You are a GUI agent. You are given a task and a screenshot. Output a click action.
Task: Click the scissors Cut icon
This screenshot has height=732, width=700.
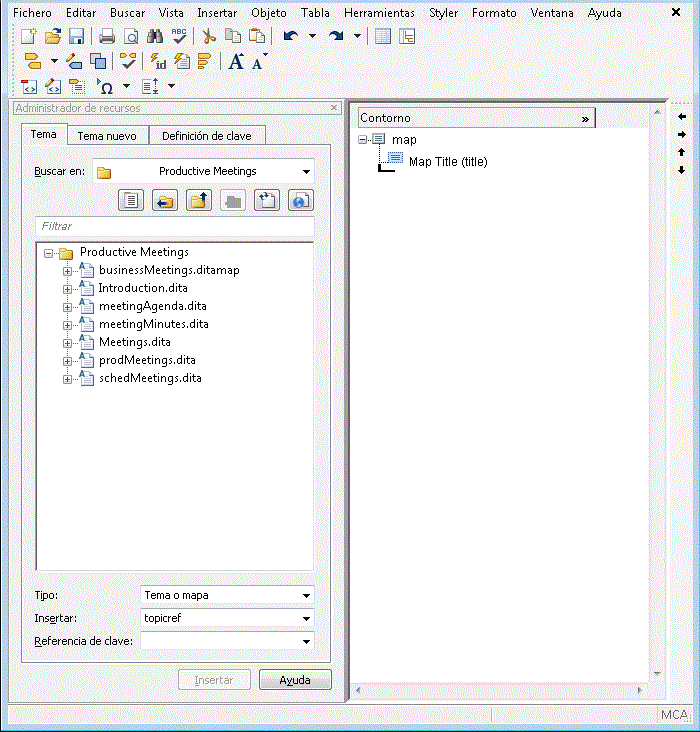(x=209, y=36)
